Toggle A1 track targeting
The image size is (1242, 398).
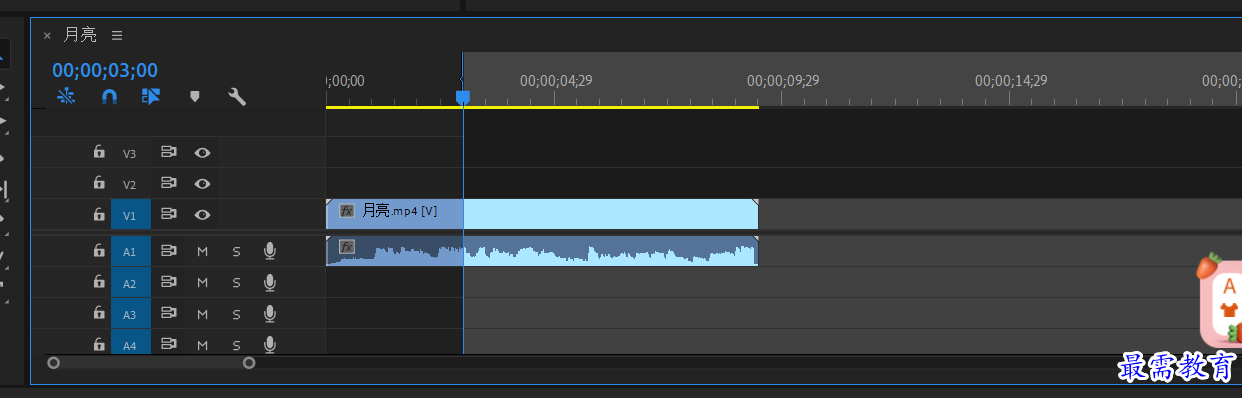[130, 252]
